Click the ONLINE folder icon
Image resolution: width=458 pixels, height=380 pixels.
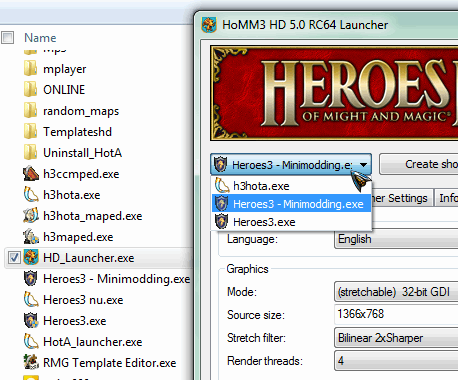(x=31, y=90)
